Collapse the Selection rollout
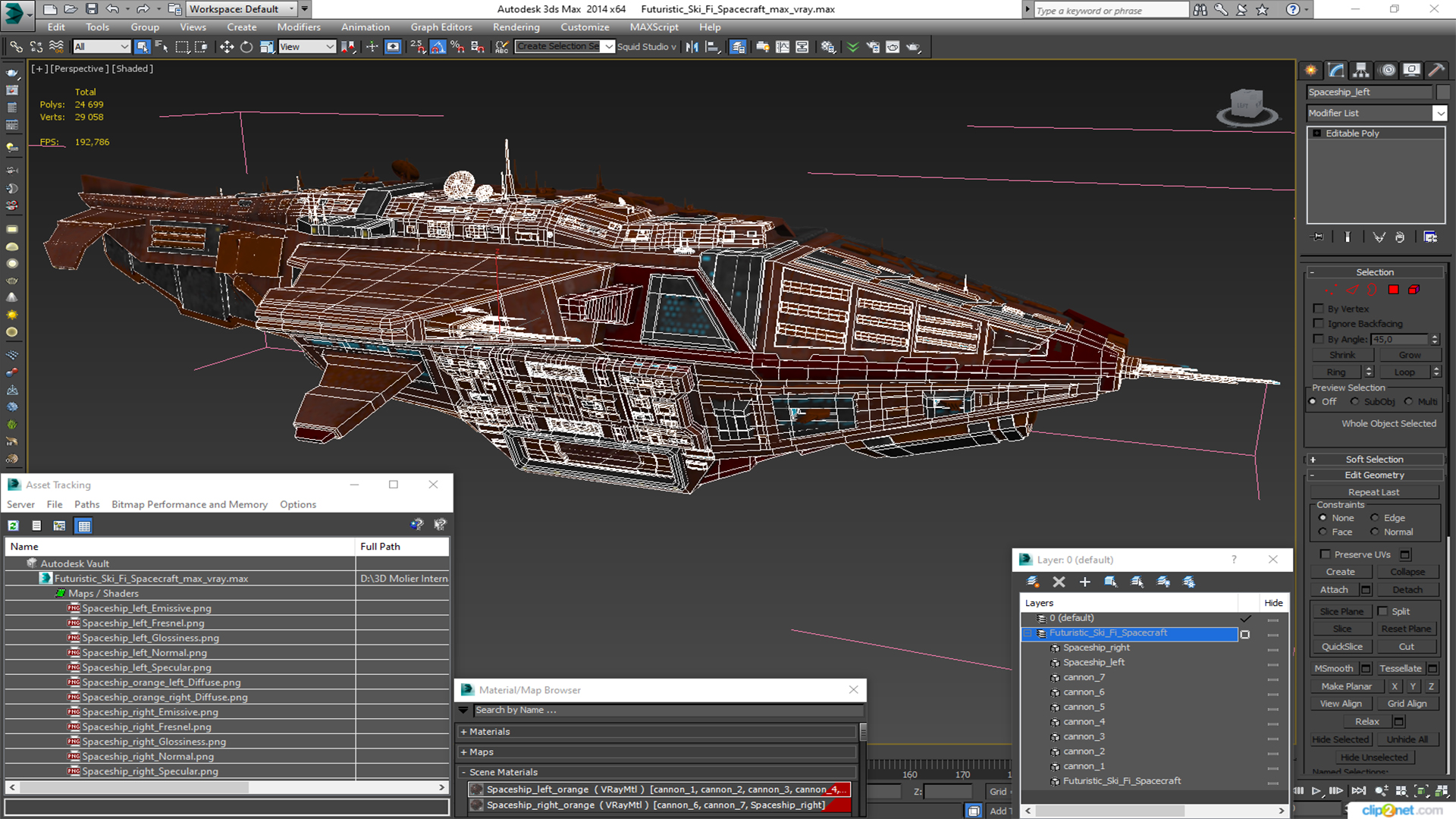Viewport: 1456px width, 819px height. tap(1373, 272)
